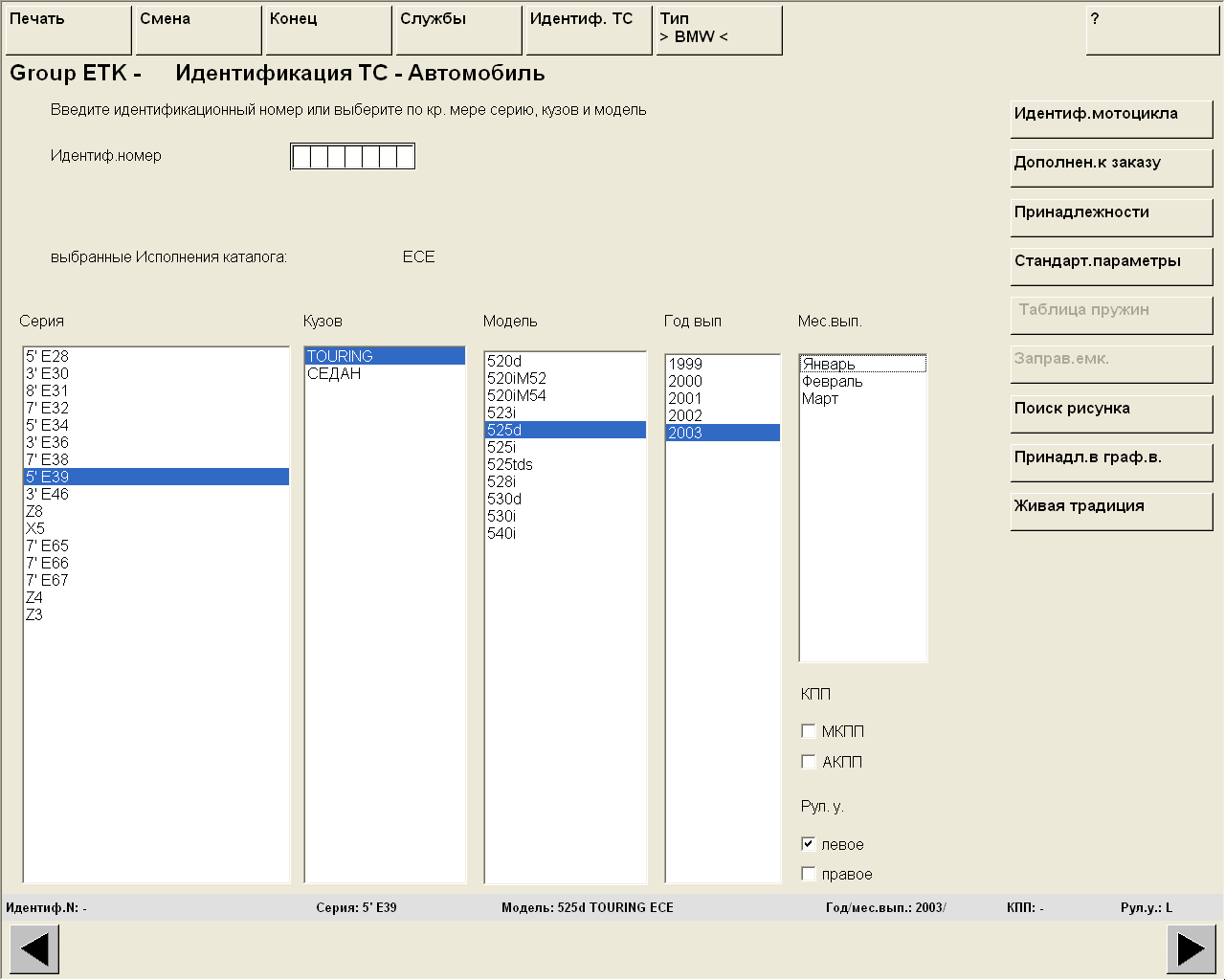Choose highlighted model 525d

click(x=566, y=430)
